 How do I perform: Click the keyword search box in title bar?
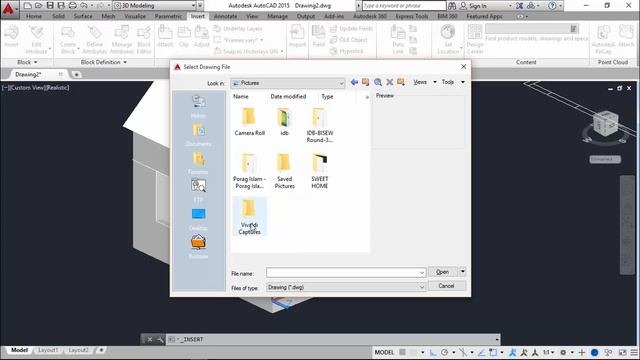click(x=404, y=6)
